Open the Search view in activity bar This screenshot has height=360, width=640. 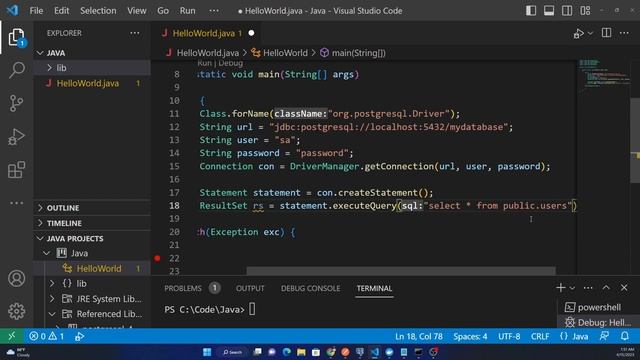point(16,70)
